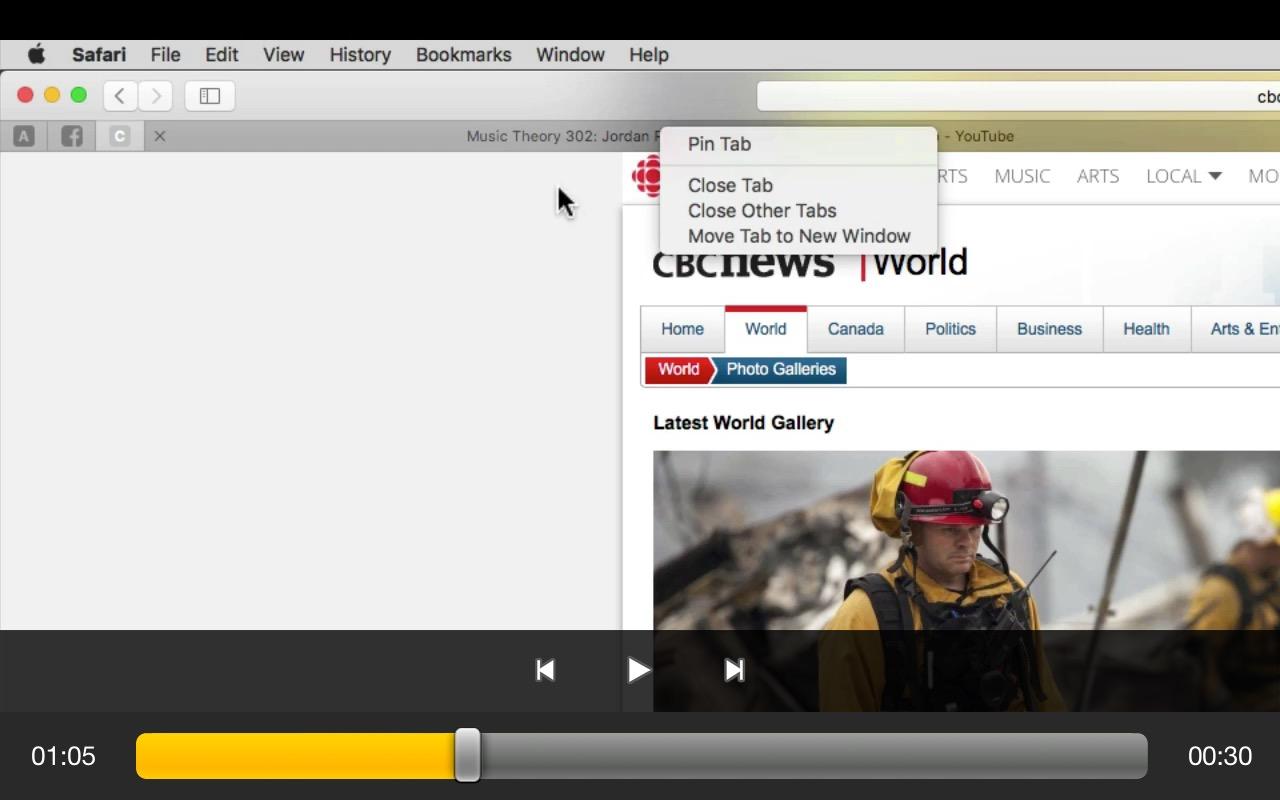
Task: Click the green full-screen window button
Action: click(79, 95)
